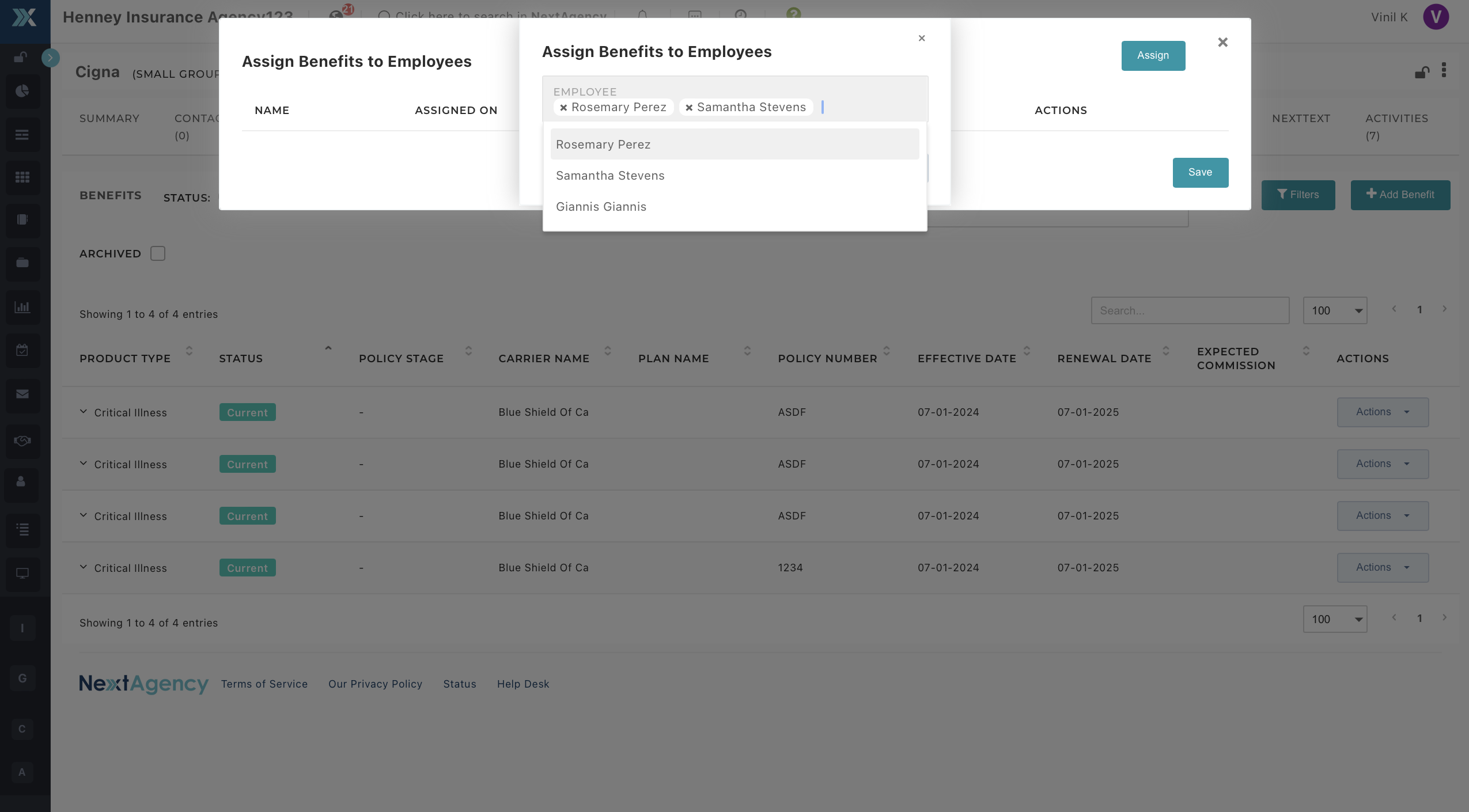The height and width of the screenshot is (812, 1469).
Task: Open the bottom page-size 100 dropdown
Action: pos(1335,620)
